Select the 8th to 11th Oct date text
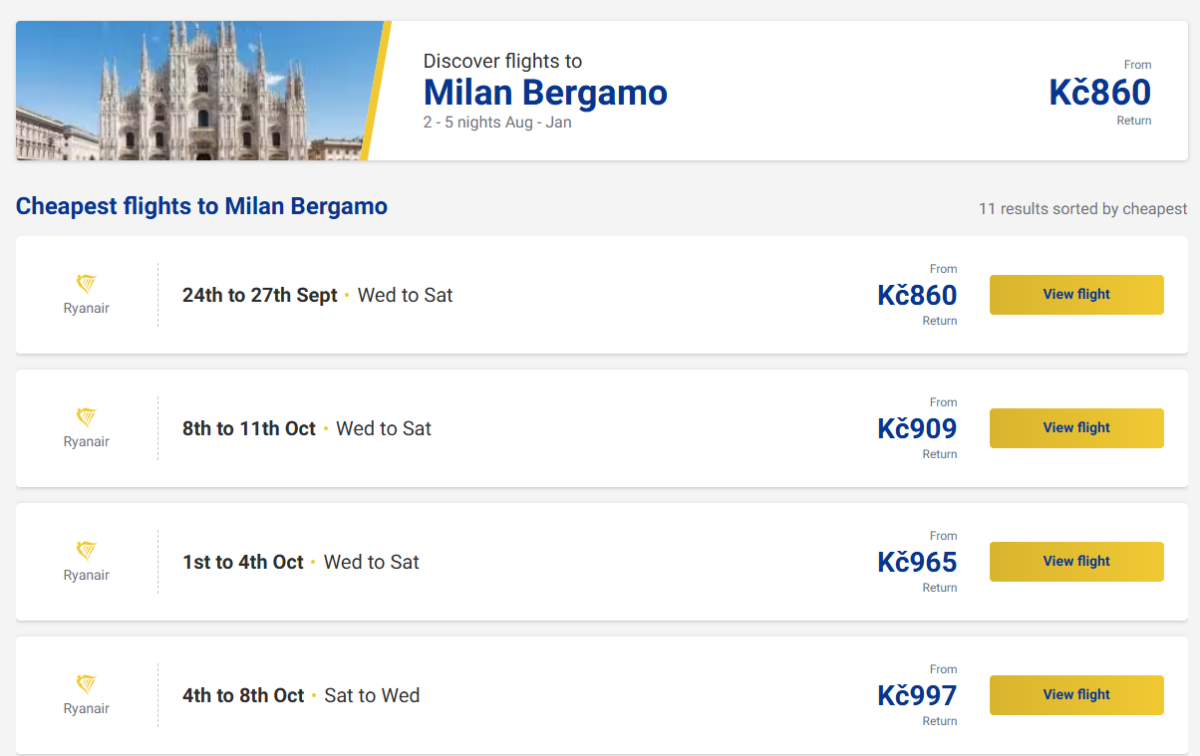This screenshot has height=756, width=1200. click(249, 429)
